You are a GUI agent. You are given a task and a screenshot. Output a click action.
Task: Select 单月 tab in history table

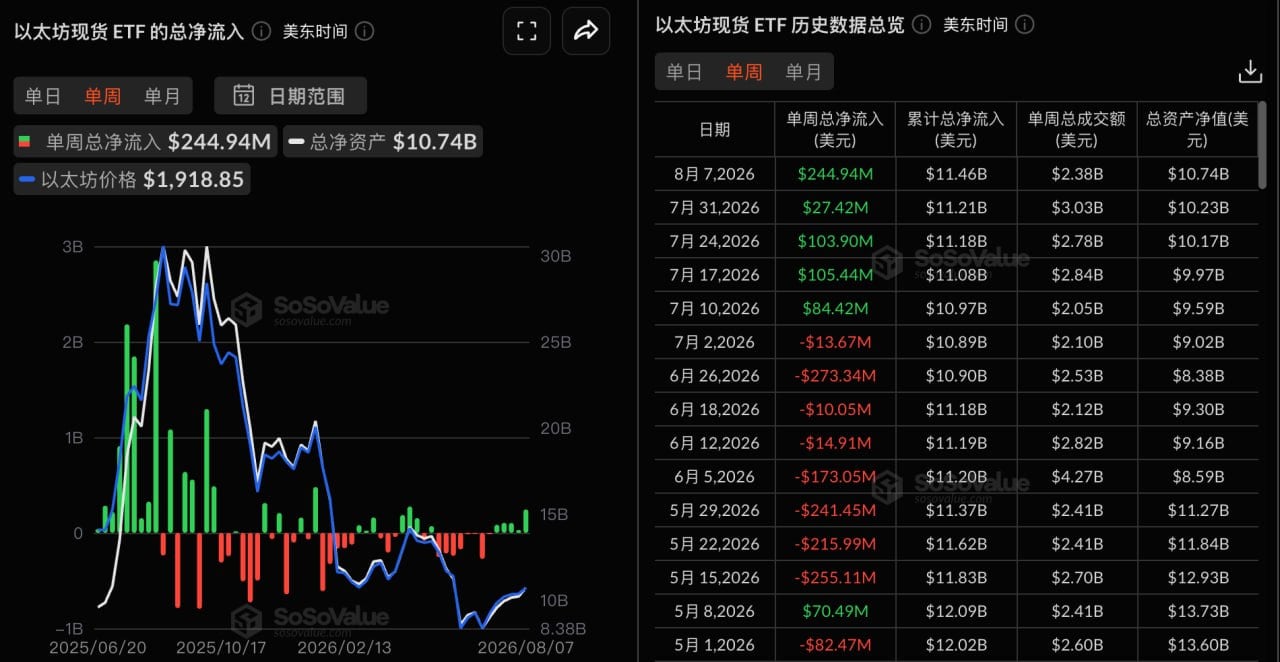click(804, 72)
